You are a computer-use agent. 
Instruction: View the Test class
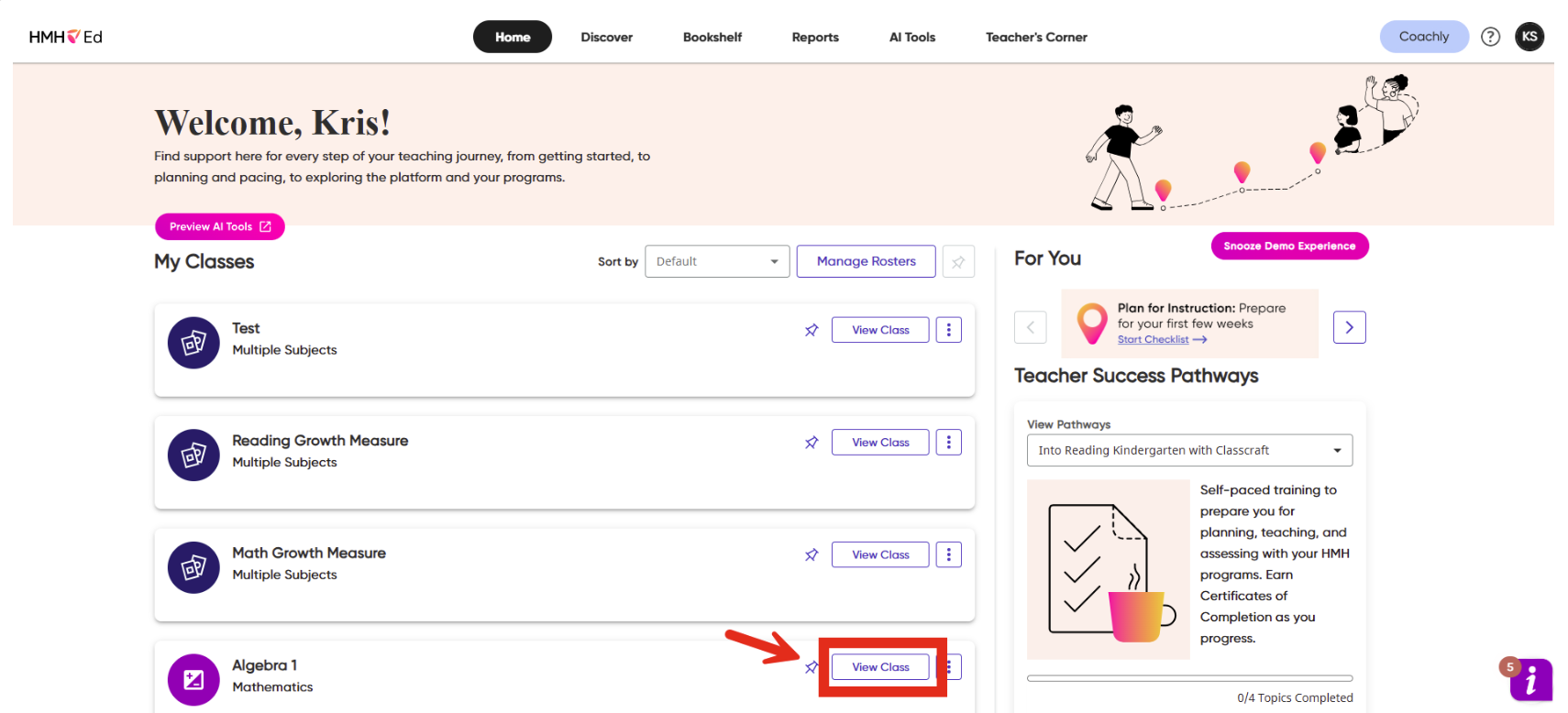pos(880,330)
